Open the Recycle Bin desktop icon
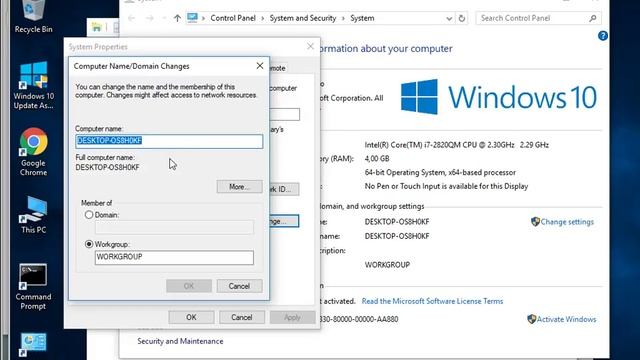Screen dimensions: 640x360 (33, 16)
